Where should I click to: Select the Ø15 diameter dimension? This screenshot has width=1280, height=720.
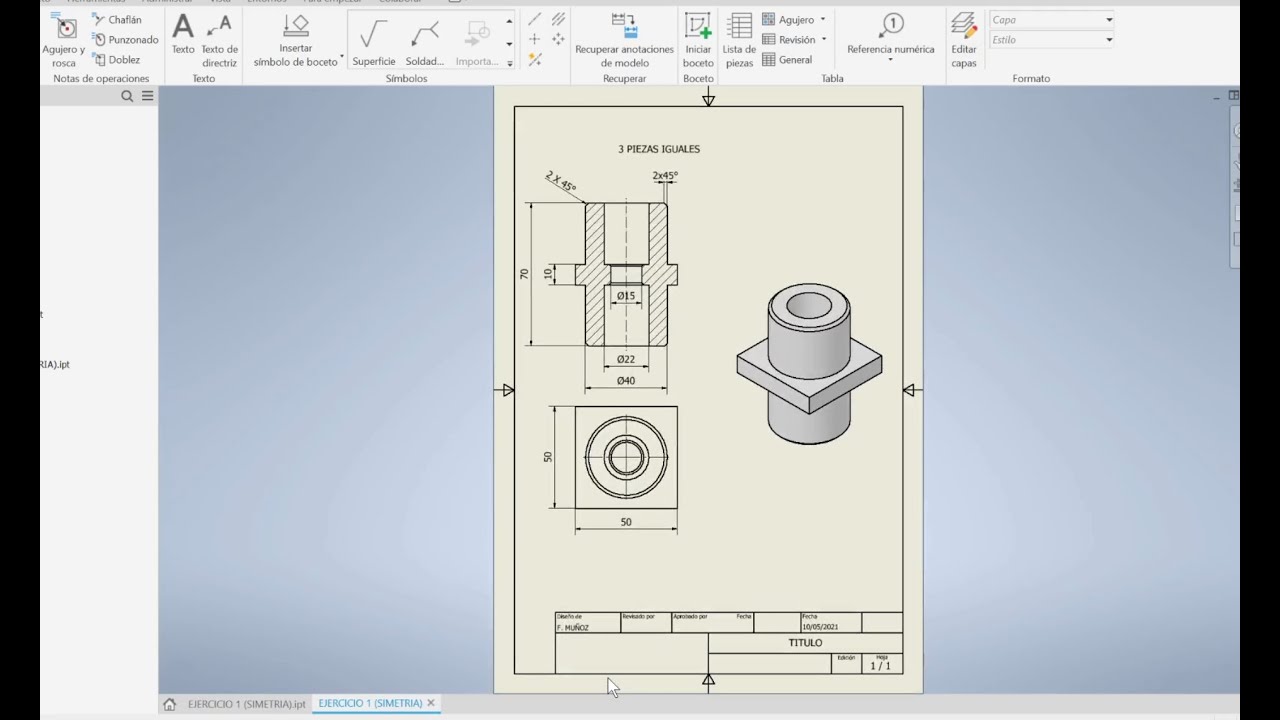(x=626, y=296)
